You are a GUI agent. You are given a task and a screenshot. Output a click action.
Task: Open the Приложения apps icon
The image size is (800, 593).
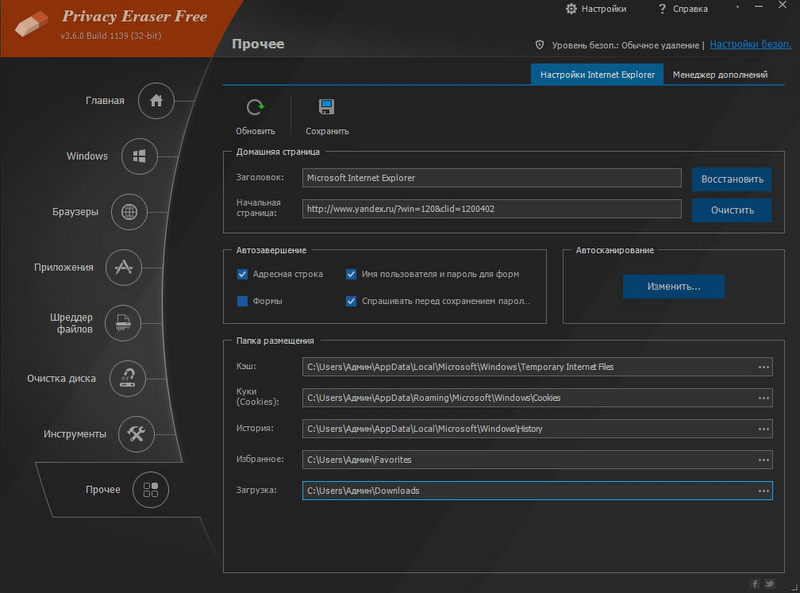click(x=123, y=267)
